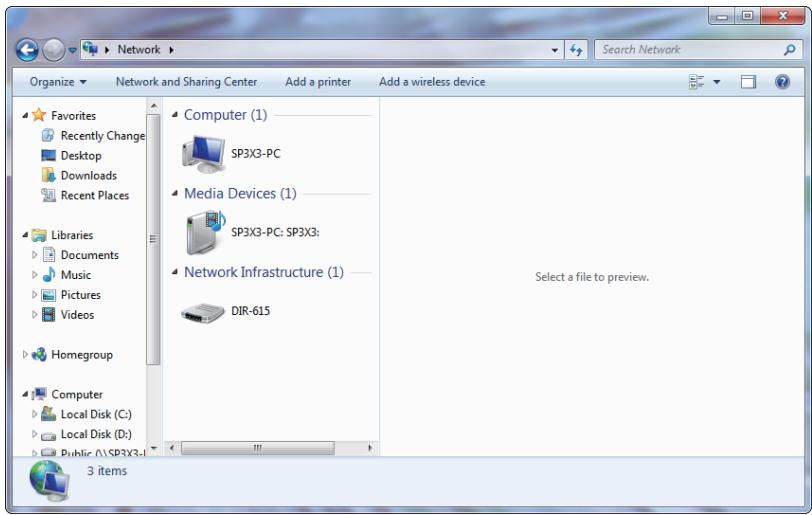Expand Local Disk (D:) arrow
Viewport: 812px width, 515px height.
click(x=35, y=434)
